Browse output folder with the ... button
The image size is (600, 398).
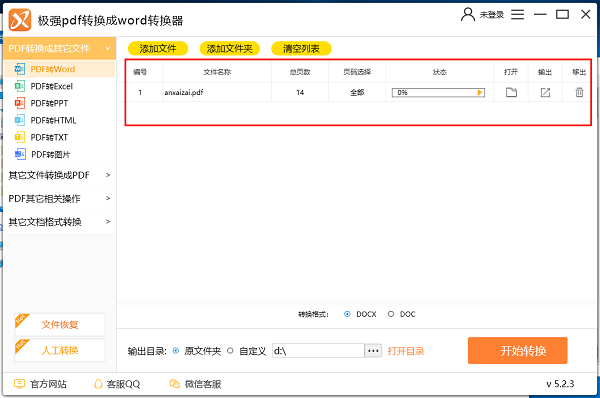tap(373, 351)
